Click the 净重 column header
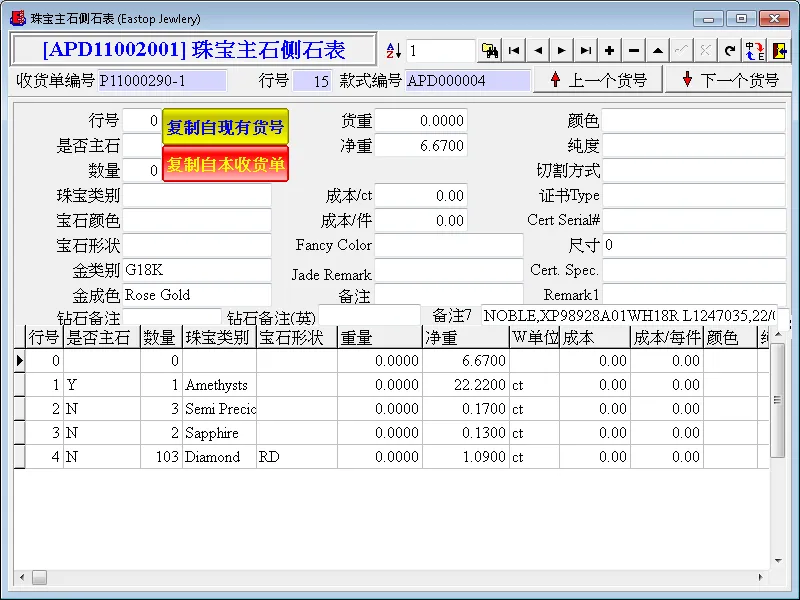Image resolution: width=800 pixels, height=600 pixels. coord(465,338)
